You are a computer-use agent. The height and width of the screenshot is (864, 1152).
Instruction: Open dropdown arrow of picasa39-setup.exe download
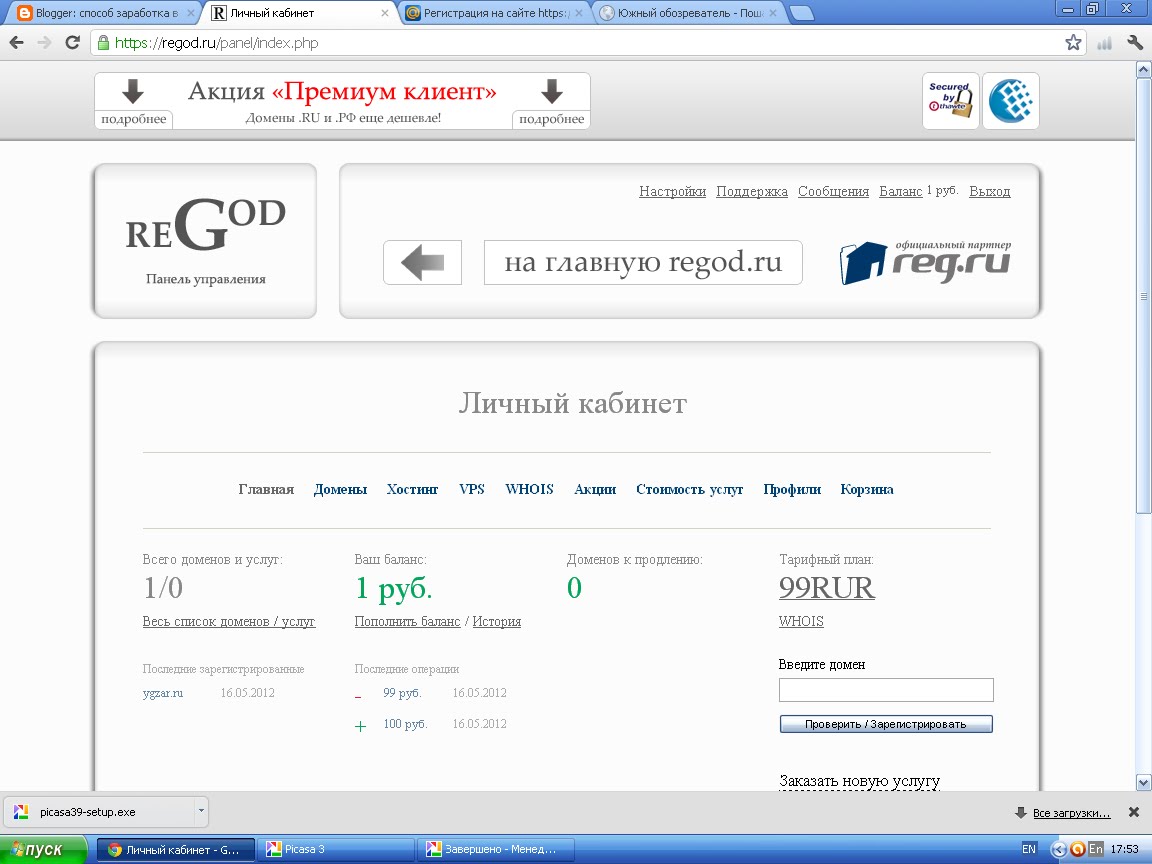click(x=201, y=812)
